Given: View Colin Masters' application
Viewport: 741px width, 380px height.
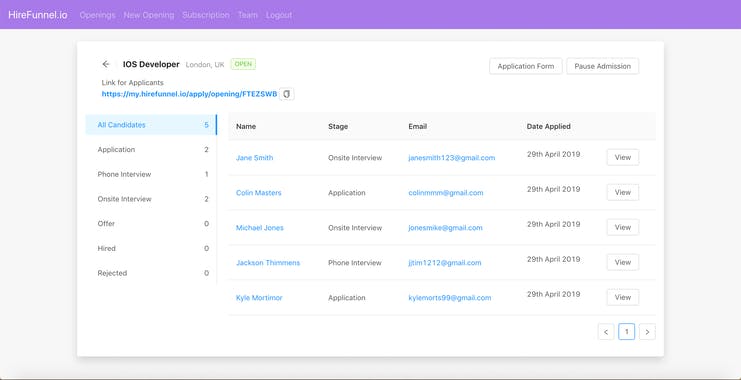Looking at the screenshot, I should (x=623, y=192).
